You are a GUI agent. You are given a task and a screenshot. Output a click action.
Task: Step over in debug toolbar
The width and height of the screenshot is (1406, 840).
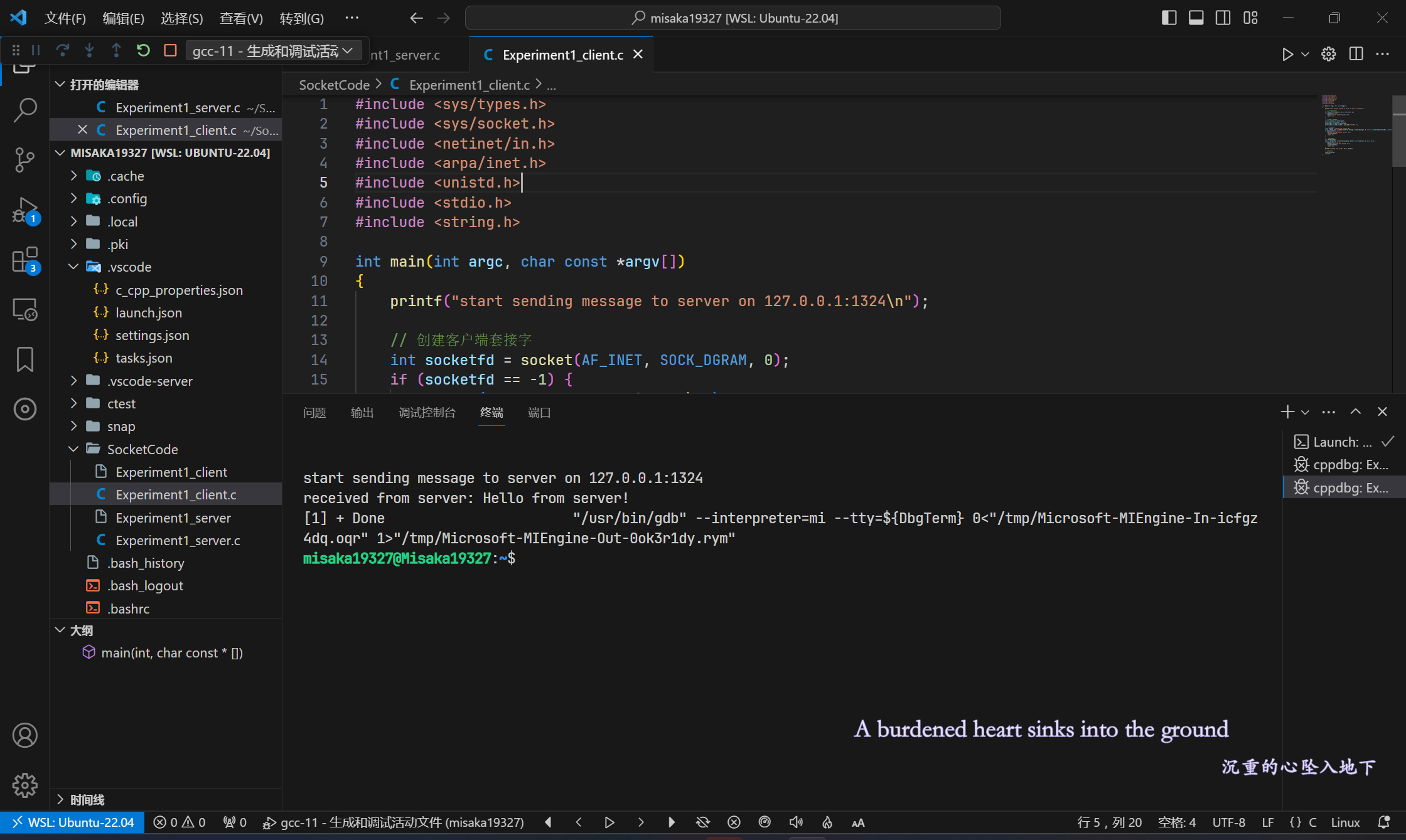tap(62, 50)
